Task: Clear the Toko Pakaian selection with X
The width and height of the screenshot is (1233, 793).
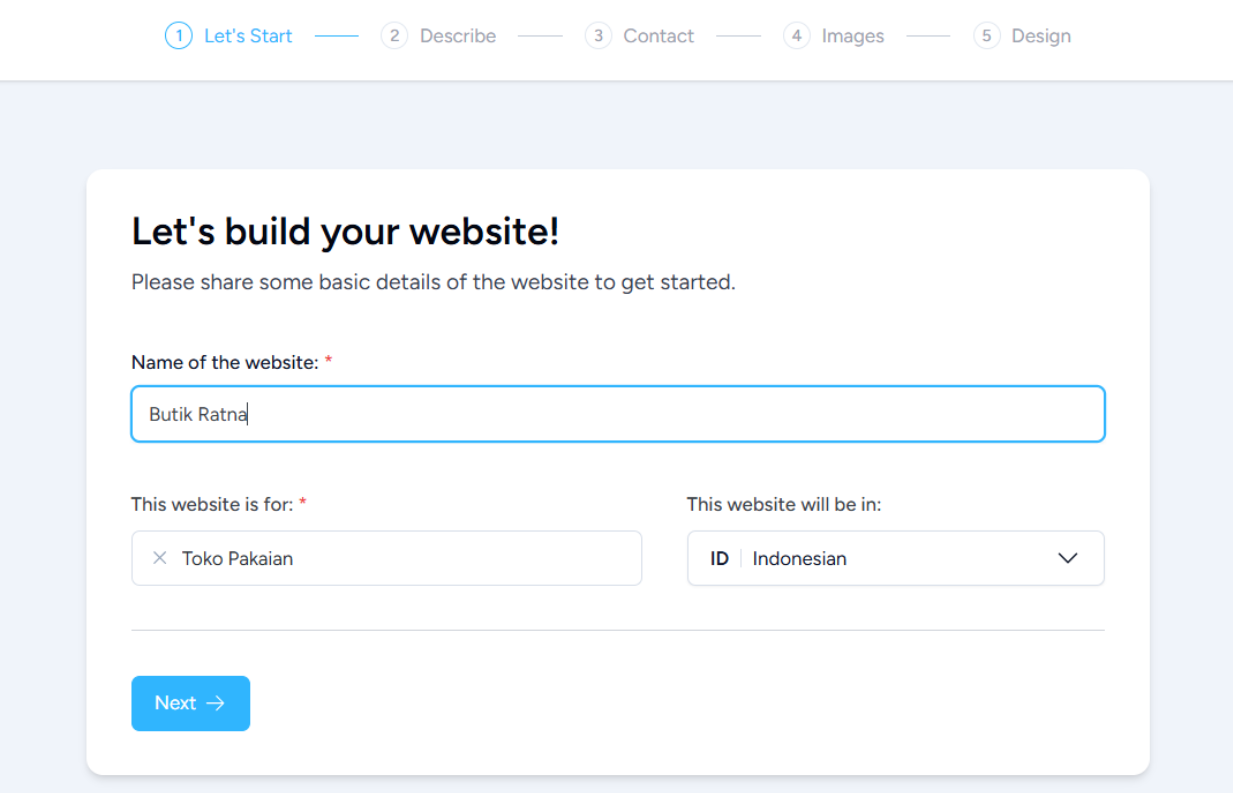Action: pyautogui.click(x=159, y=558)
